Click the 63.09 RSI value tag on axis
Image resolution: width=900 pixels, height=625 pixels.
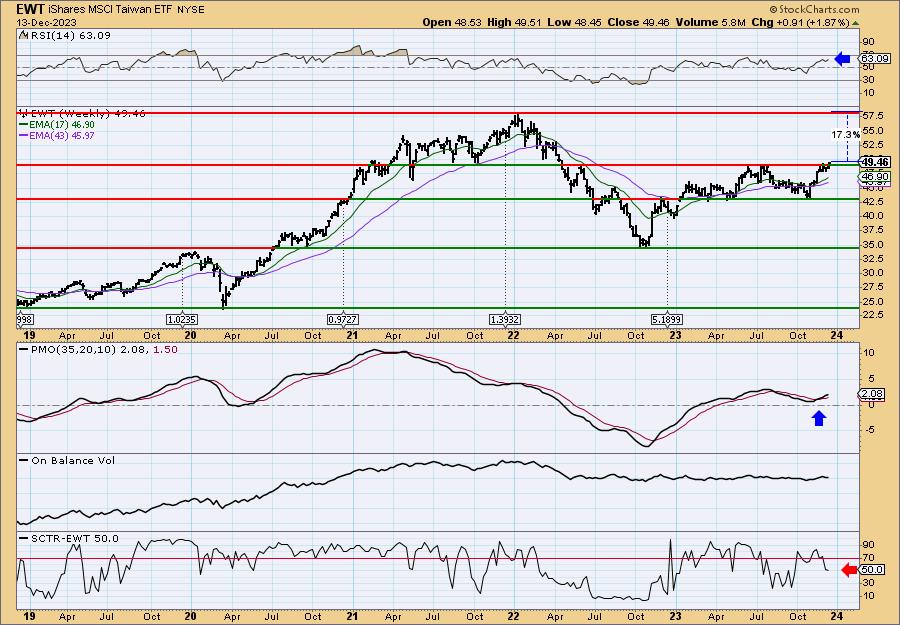click(875, 59)
